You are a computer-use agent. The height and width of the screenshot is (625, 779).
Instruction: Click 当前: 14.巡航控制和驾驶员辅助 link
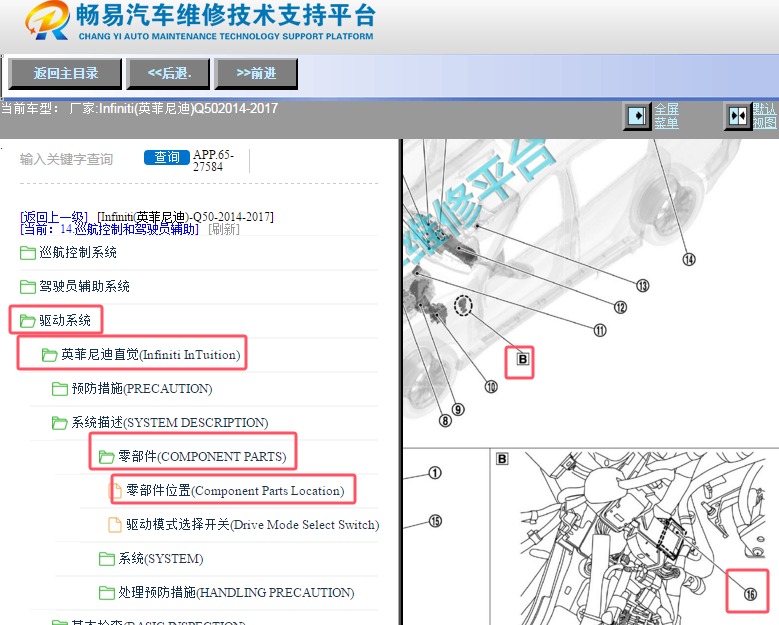[109, 229]
